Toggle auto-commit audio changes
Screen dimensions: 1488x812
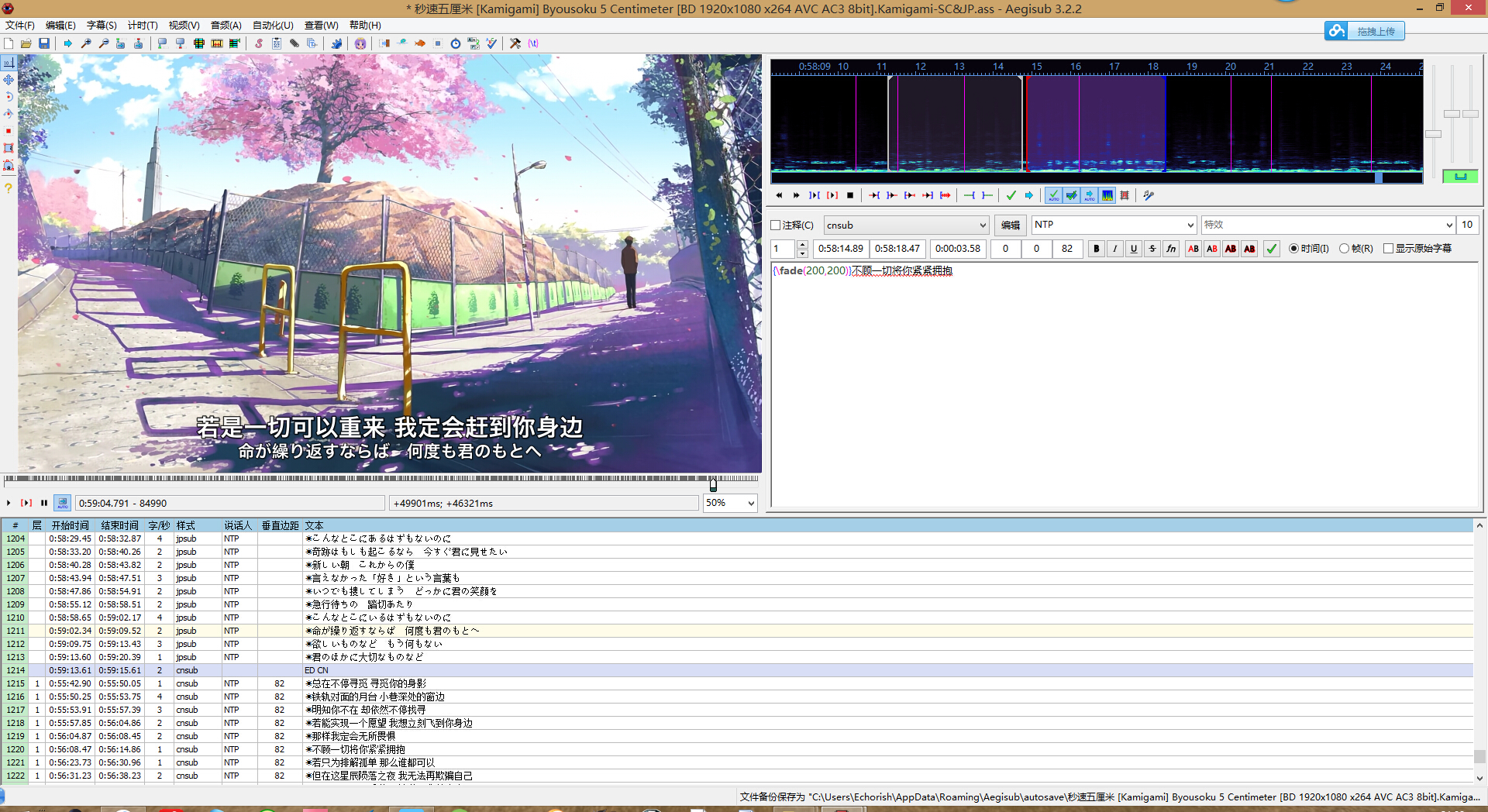coord(1053,195)
